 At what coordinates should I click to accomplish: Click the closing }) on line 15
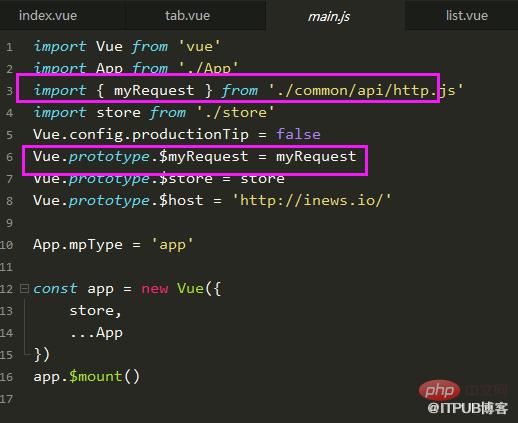pyautogui.click(x=41, y=354)
